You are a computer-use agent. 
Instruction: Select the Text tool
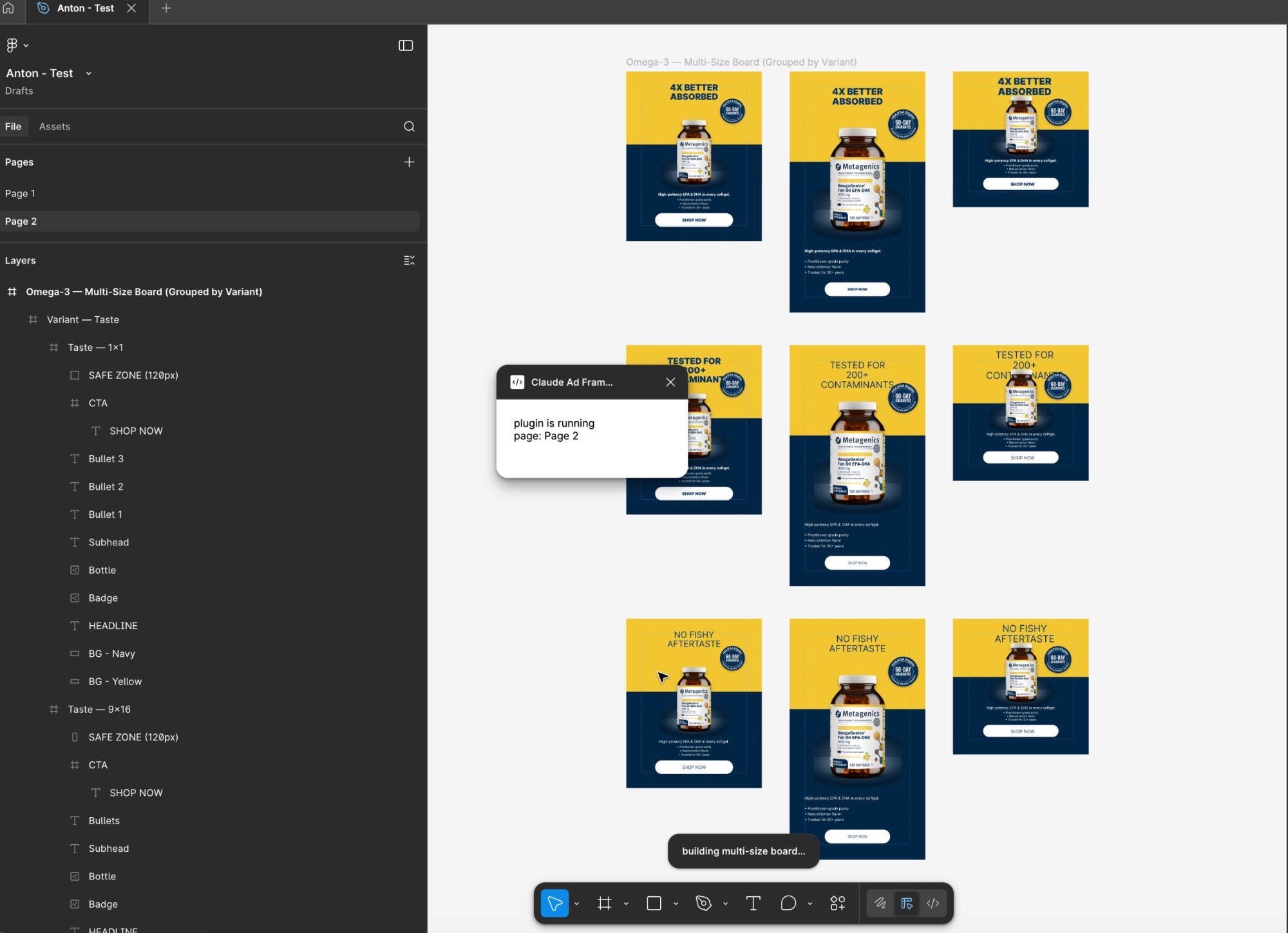coord(753,903)
